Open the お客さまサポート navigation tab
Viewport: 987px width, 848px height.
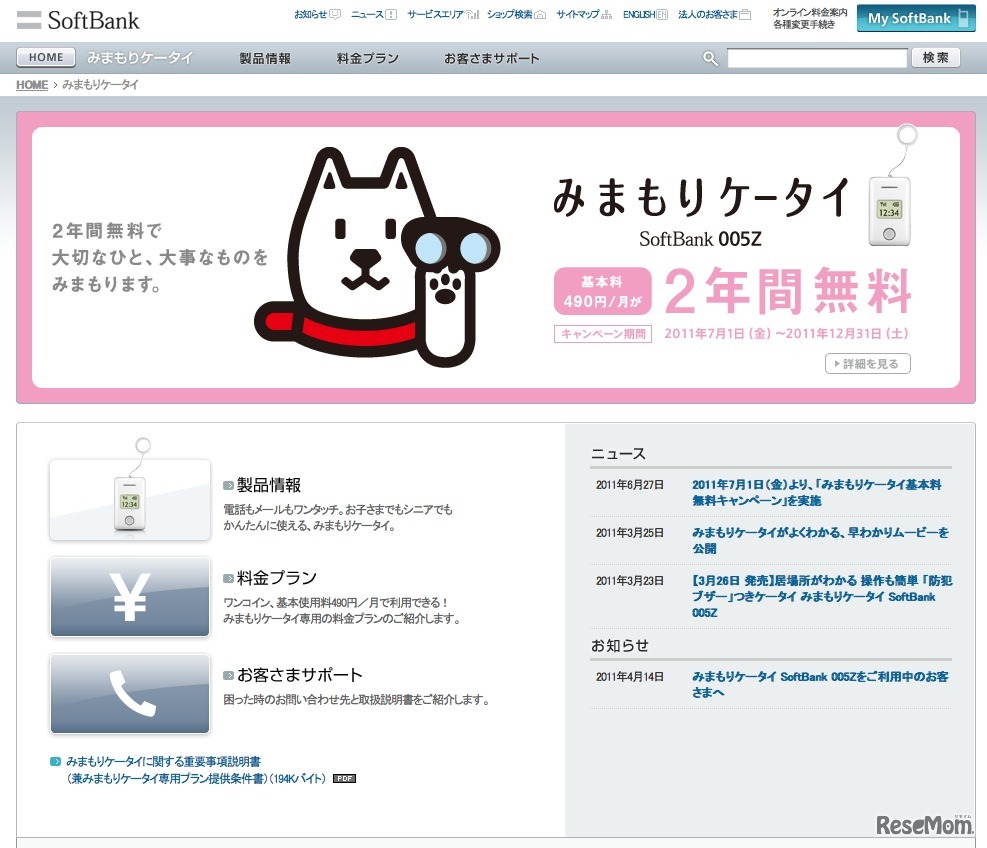pos(492,59)
